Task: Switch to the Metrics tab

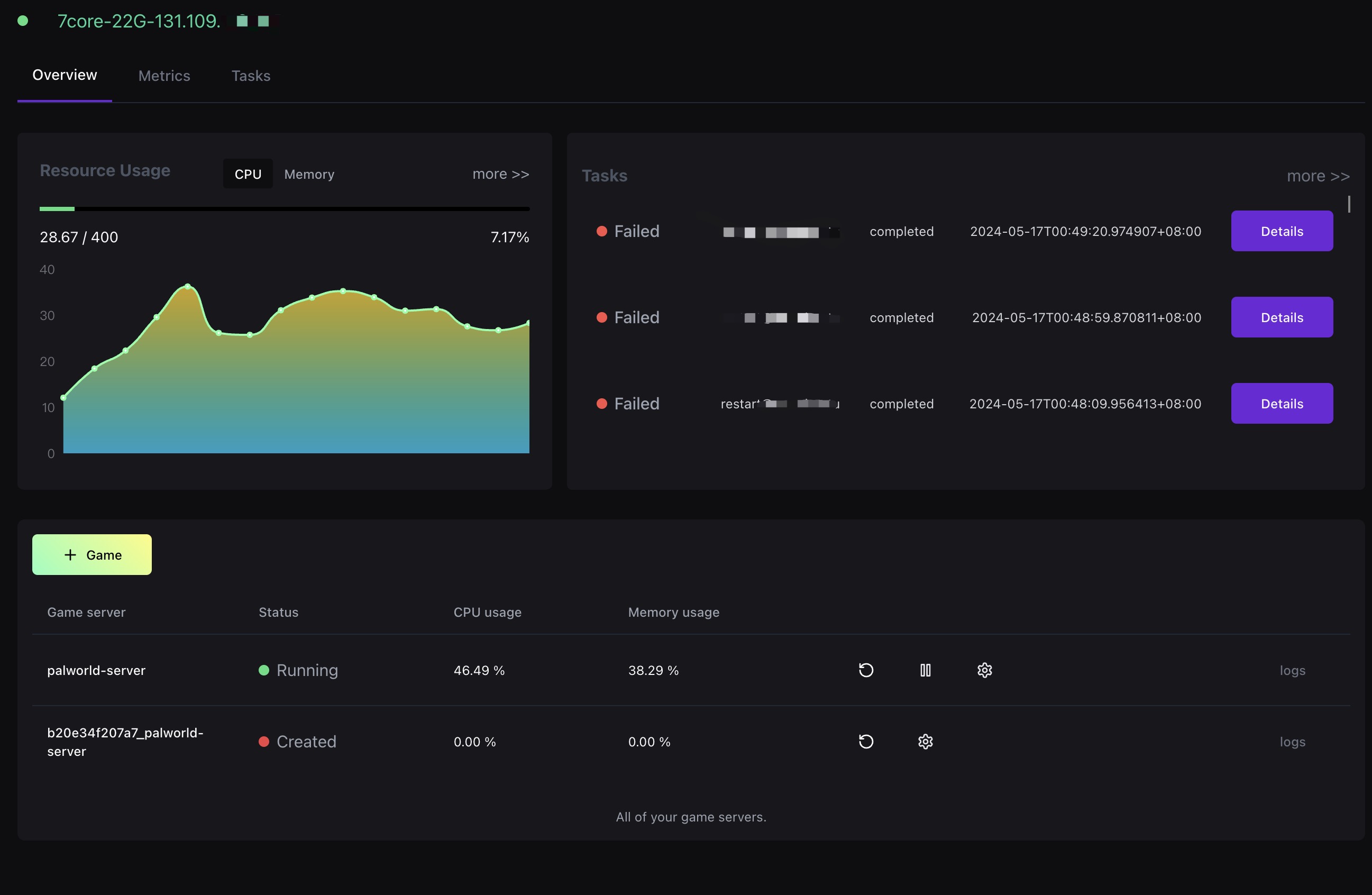Action: [164, 76]
